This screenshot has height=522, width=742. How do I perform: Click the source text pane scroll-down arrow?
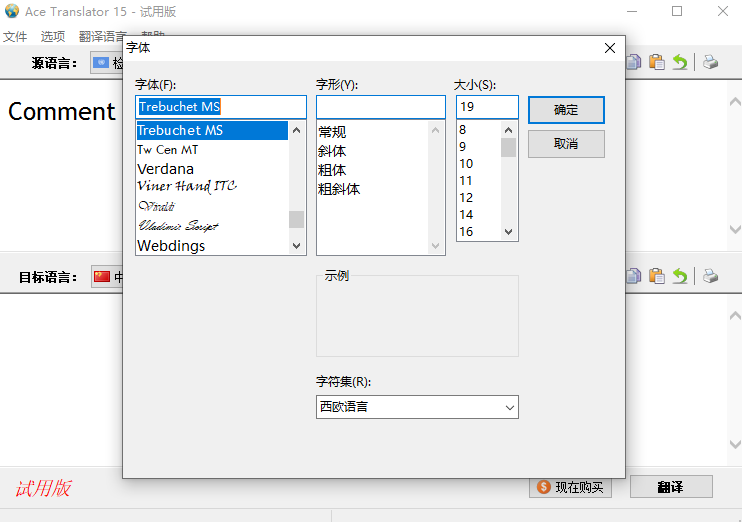tap(735, 230)
